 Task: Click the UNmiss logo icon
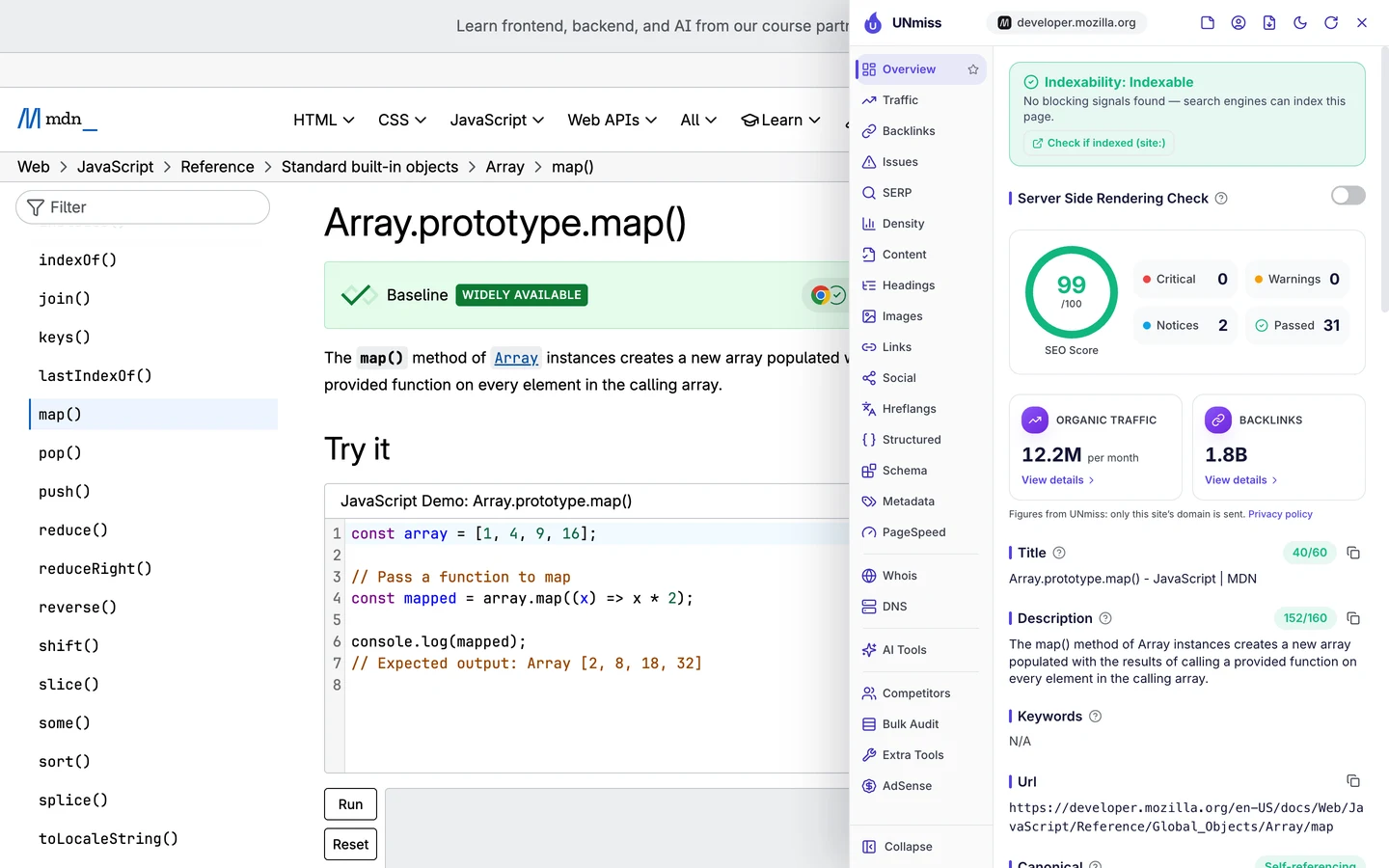[x=873, y=23]
